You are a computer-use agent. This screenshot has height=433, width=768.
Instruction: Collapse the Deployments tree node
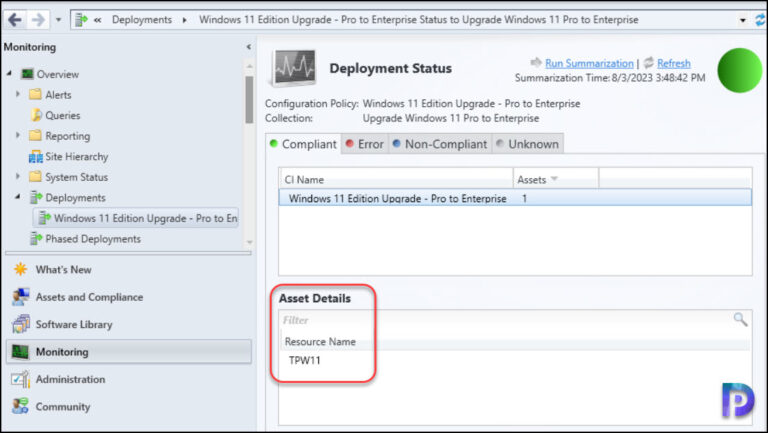click(x=18, y=197)
